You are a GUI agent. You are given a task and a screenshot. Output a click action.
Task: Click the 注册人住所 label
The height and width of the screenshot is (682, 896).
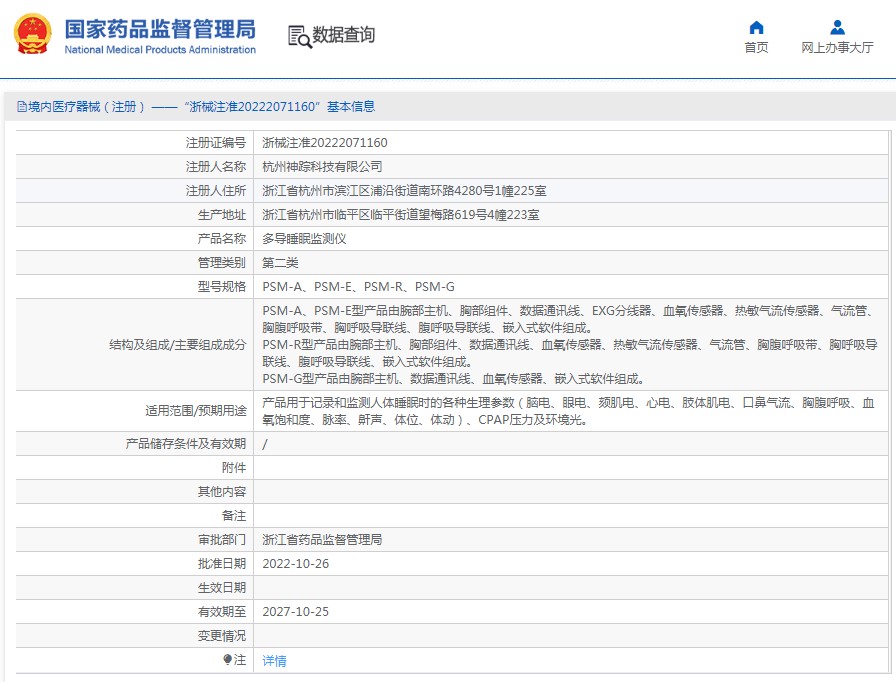[x=215, y=191]
